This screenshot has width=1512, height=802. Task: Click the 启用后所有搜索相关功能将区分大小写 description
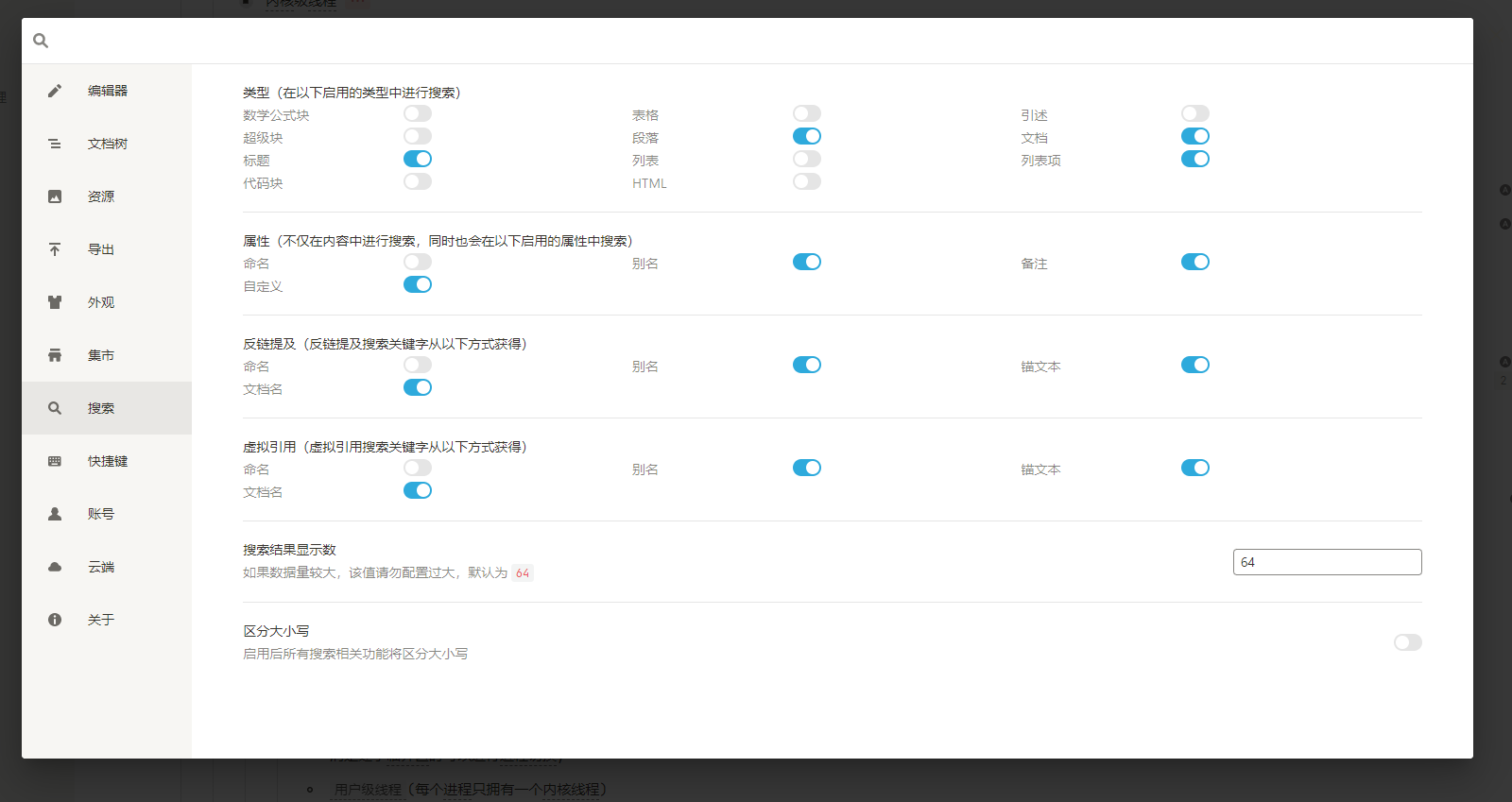click(x=355, y=654)
